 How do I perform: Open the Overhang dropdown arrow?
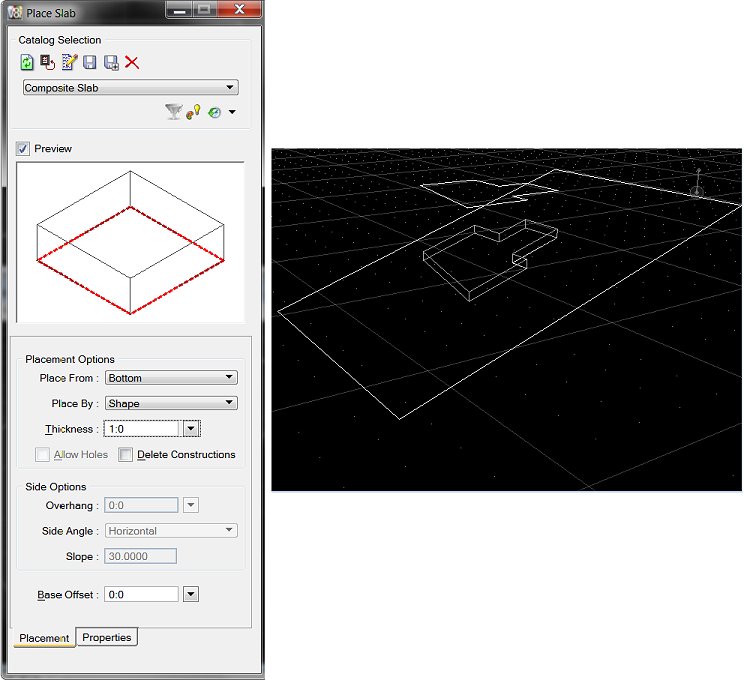coord(191,505)
